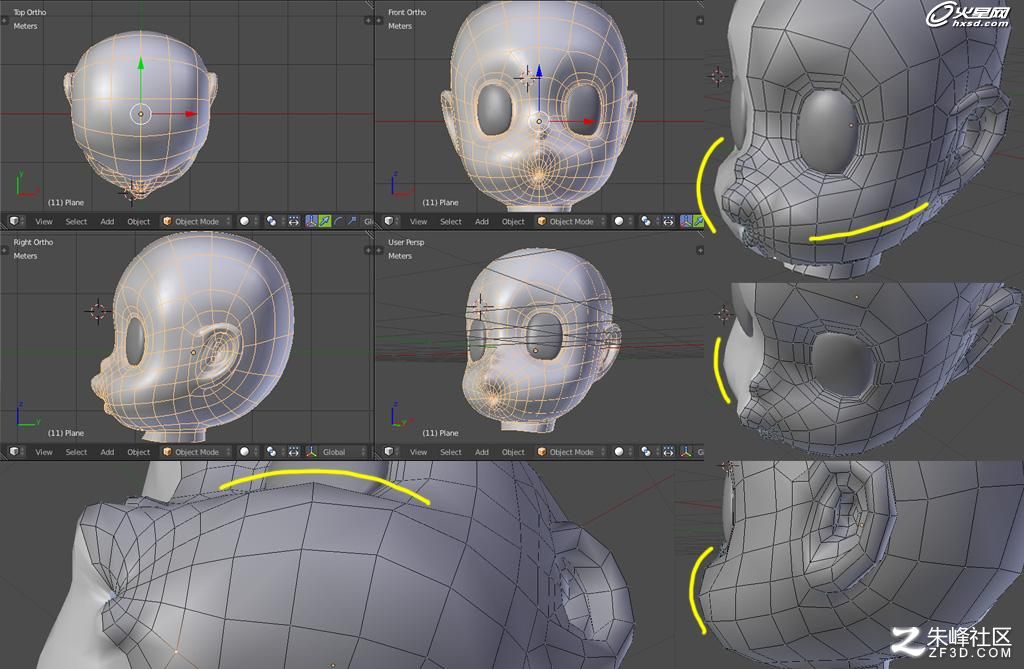Click viewport shading sphere in User Persp header
This screenshot has width=1024, height=669.
point(622,451)
